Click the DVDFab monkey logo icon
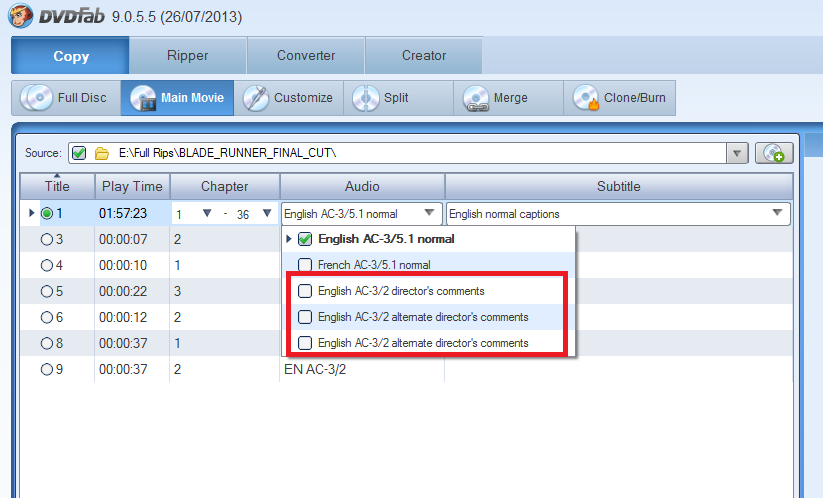 point(21,15)
